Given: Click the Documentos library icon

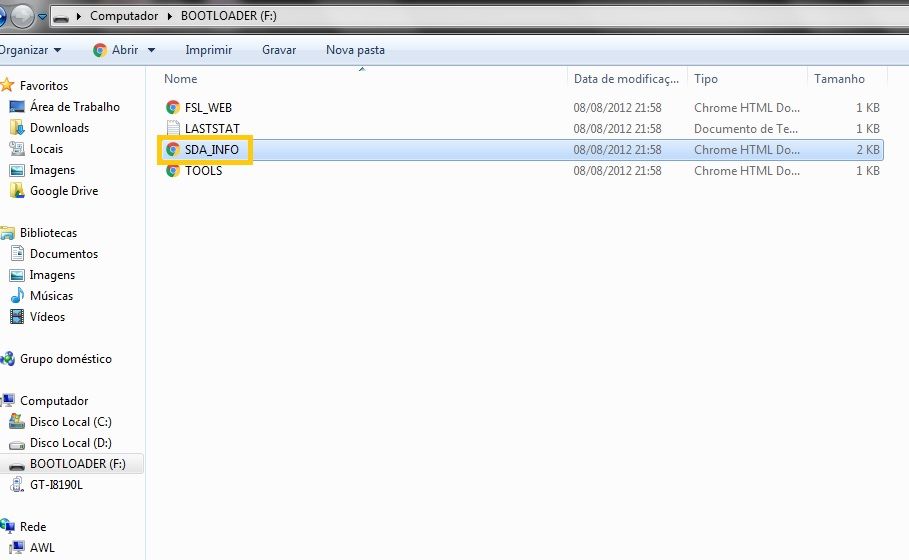Looking at the screenshot, I should 17,253.
